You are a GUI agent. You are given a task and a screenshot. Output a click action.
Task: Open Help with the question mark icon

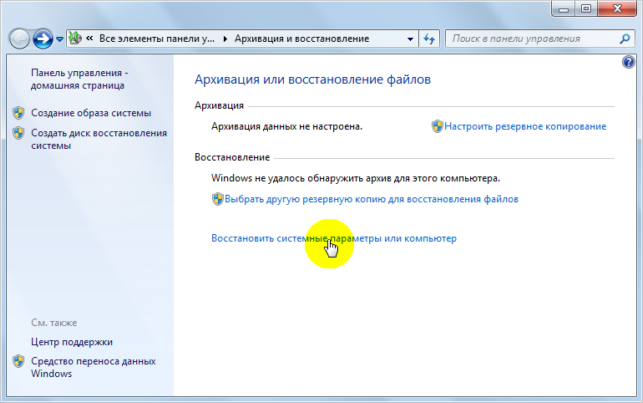[x=628, y=62]
